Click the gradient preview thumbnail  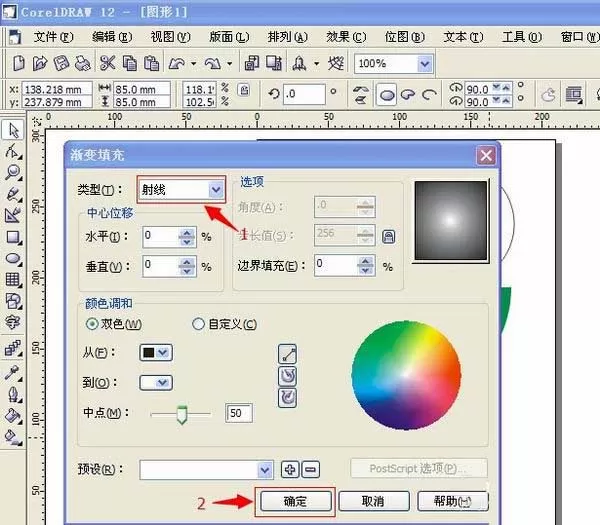pos(451,221)
